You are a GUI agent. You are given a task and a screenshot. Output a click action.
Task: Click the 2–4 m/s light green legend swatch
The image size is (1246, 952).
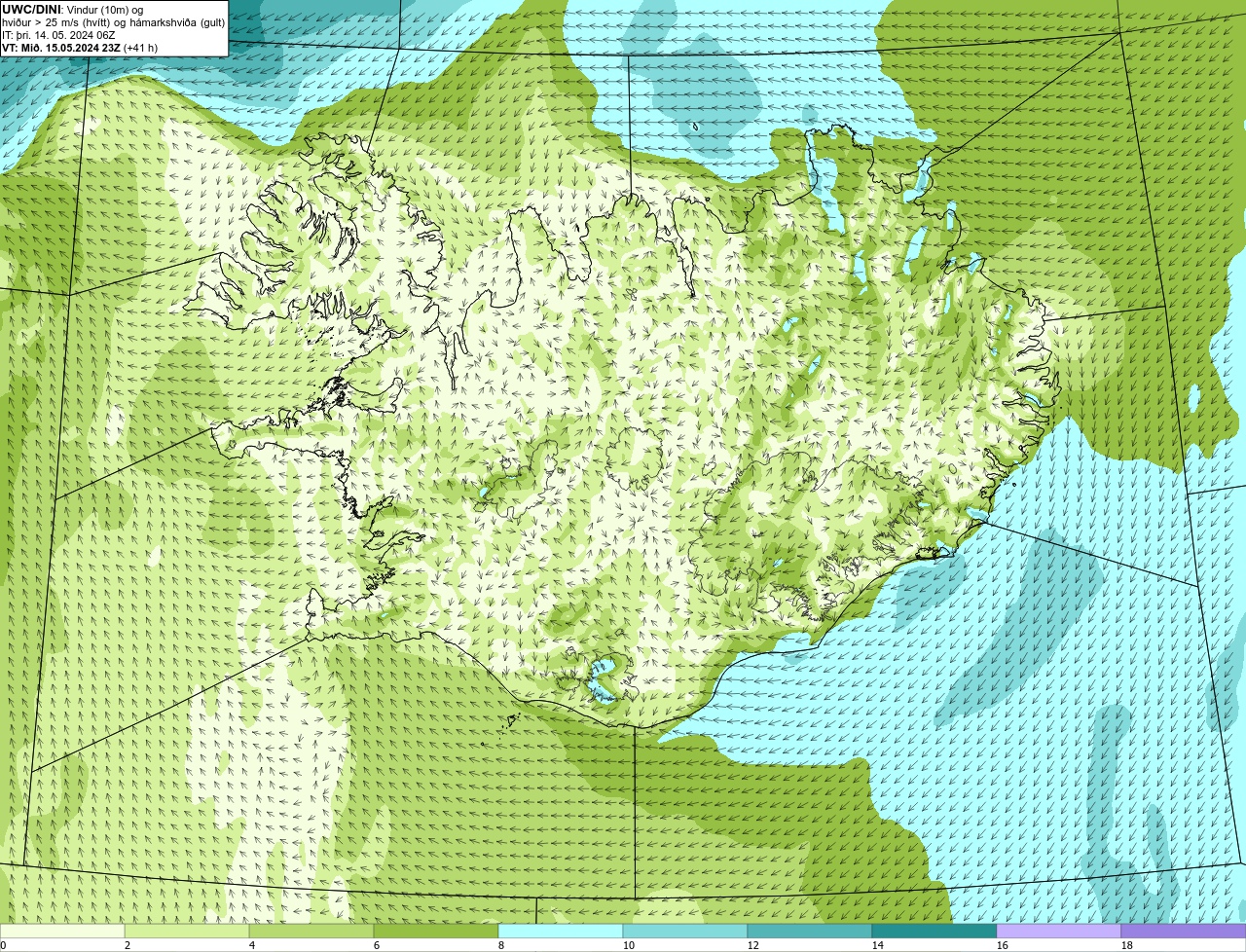187,931
